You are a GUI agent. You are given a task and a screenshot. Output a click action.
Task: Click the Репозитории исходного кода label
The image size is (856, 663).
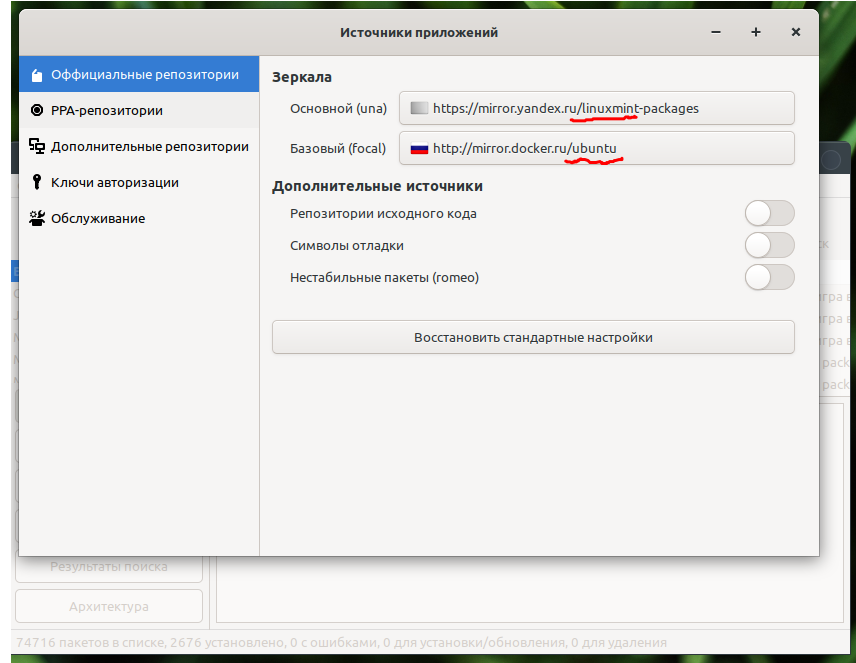(x=383, y=214)
